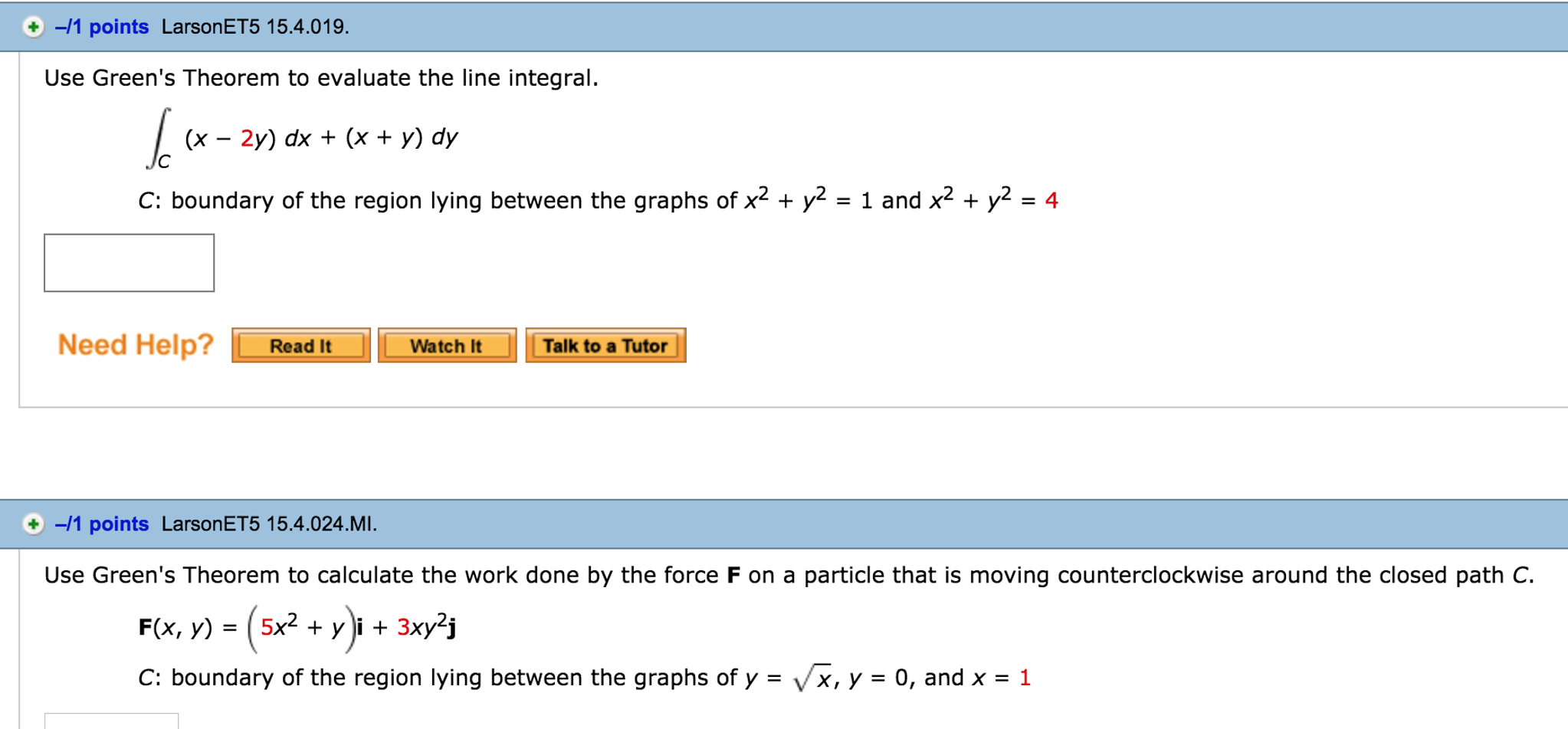
Task: Click the green plus icon on question 15.4.024.MI
Action: 32,524
